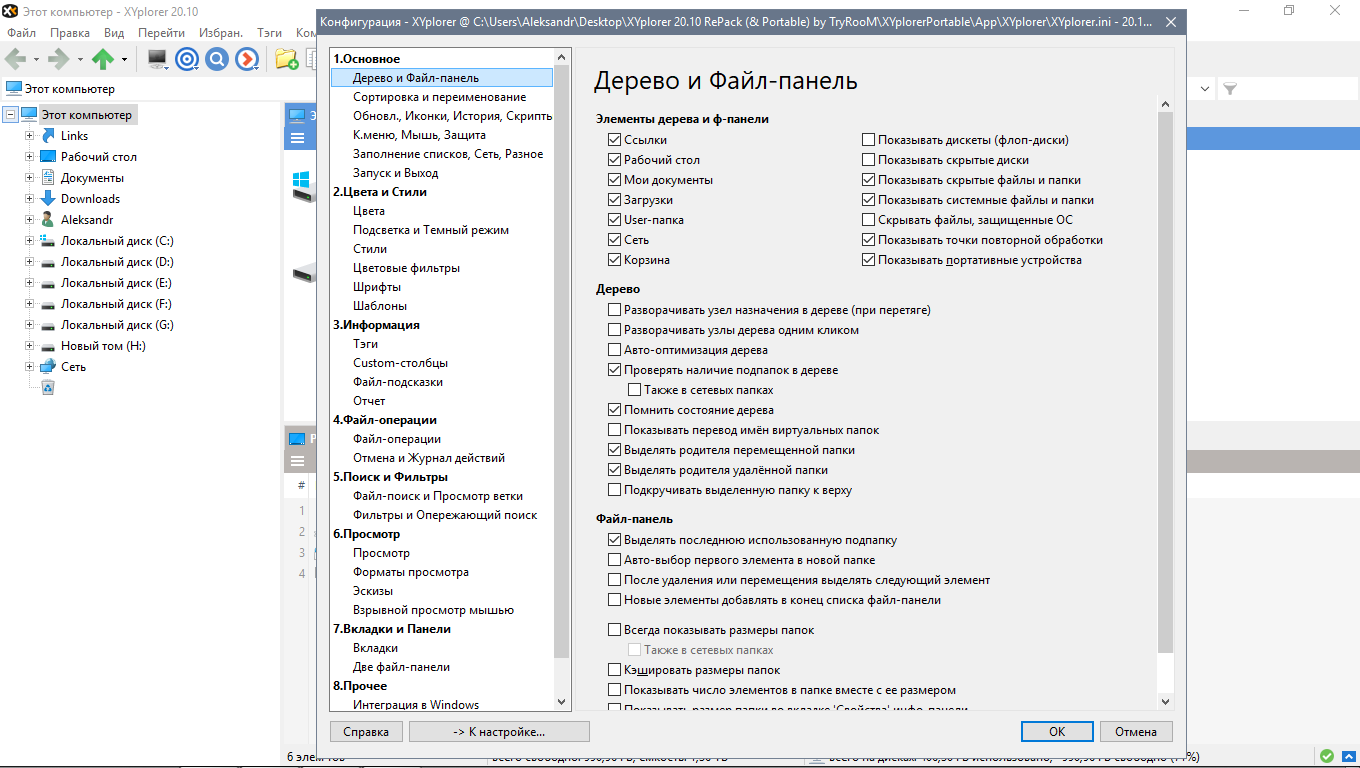The height and width of the screenshot is (768, 1360).
Task: Click the funnel filter icon
Action: point(1230,89)
